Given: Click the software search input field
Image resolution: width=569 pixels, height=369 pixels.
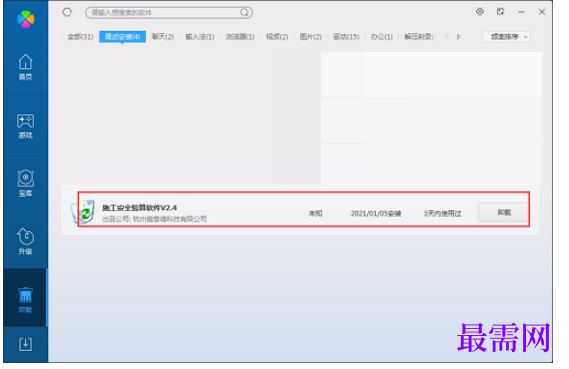Looking at the screenshot, I should (169, 13).
